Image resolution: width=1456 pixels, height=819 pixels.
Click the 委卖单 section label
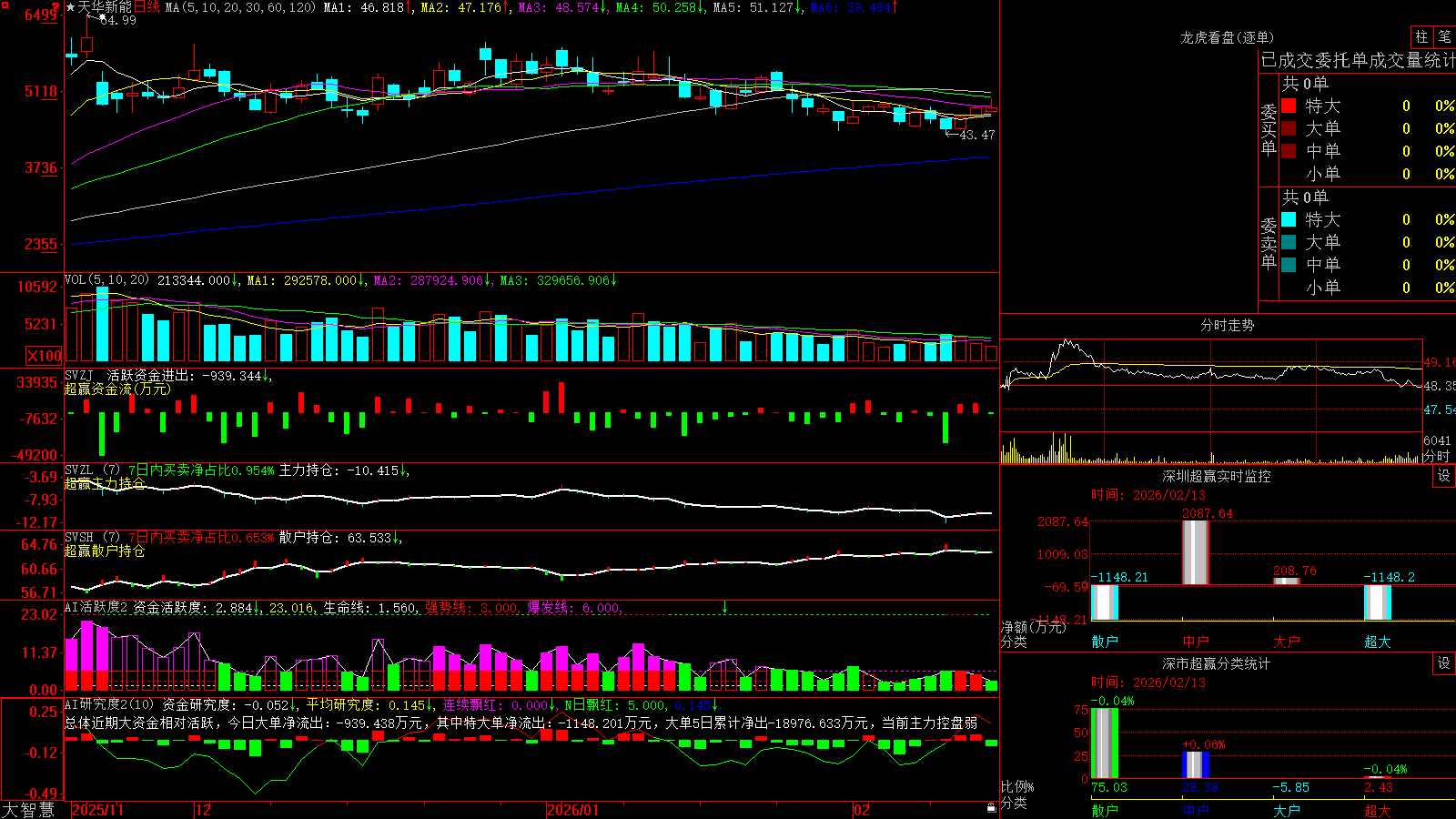[1269, 243]
